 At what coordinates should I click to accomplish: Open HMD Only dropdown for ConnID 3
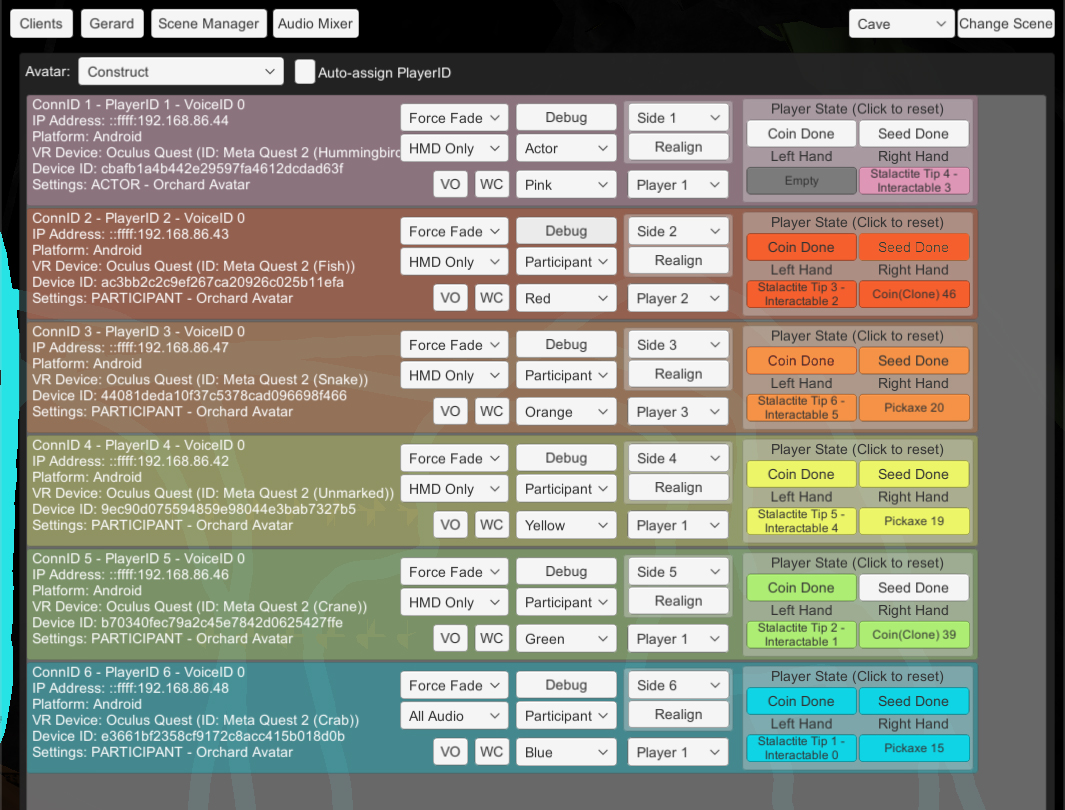point(454,375)
